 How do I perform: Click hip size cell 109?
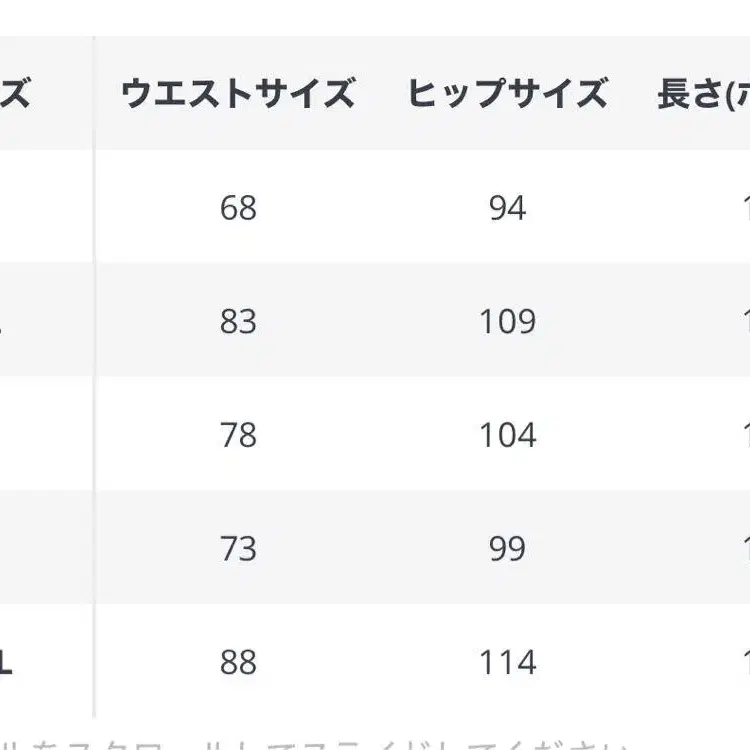507,322
